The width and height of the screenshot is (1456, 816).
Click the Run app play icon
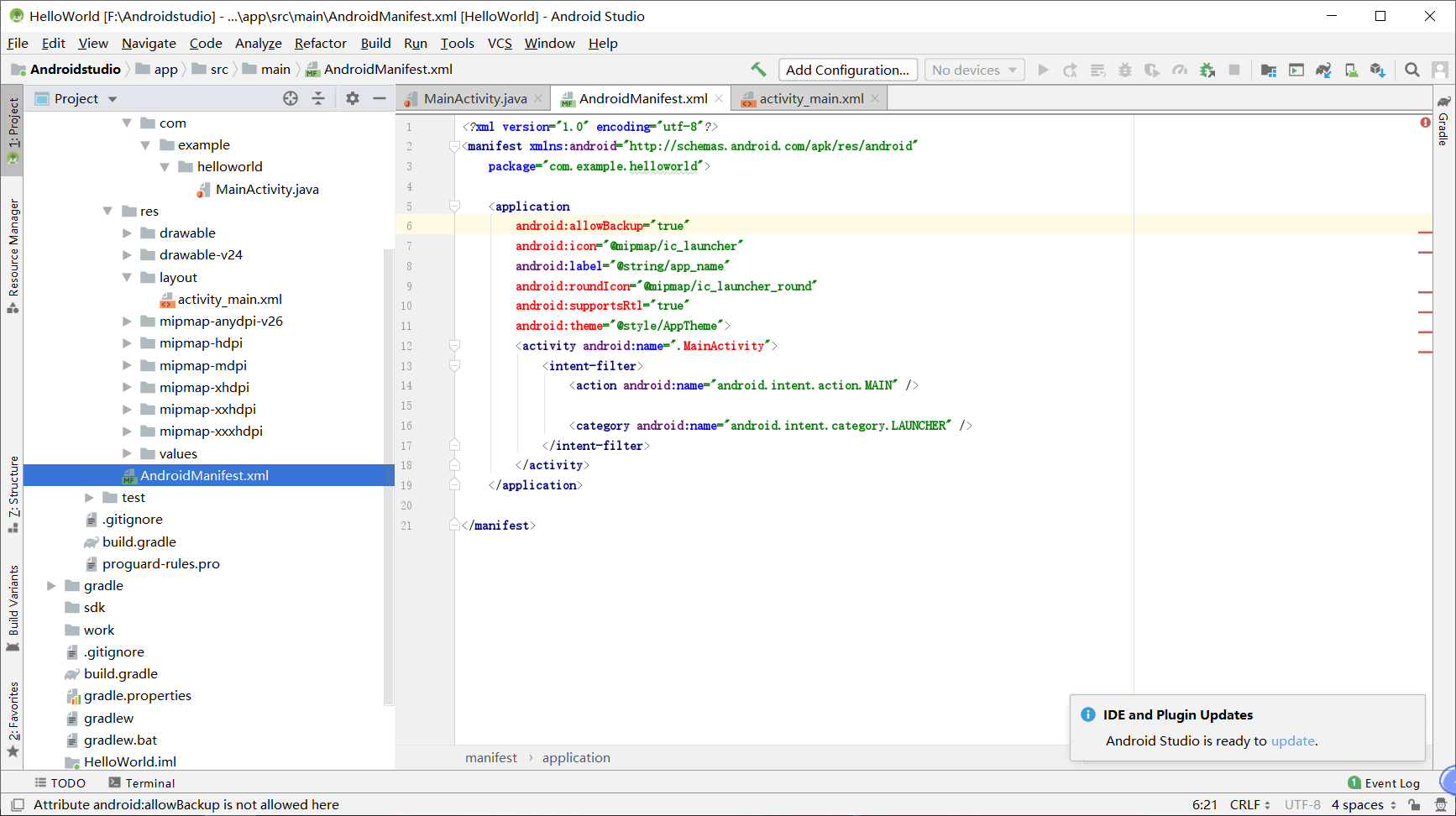coord(1043,70)
